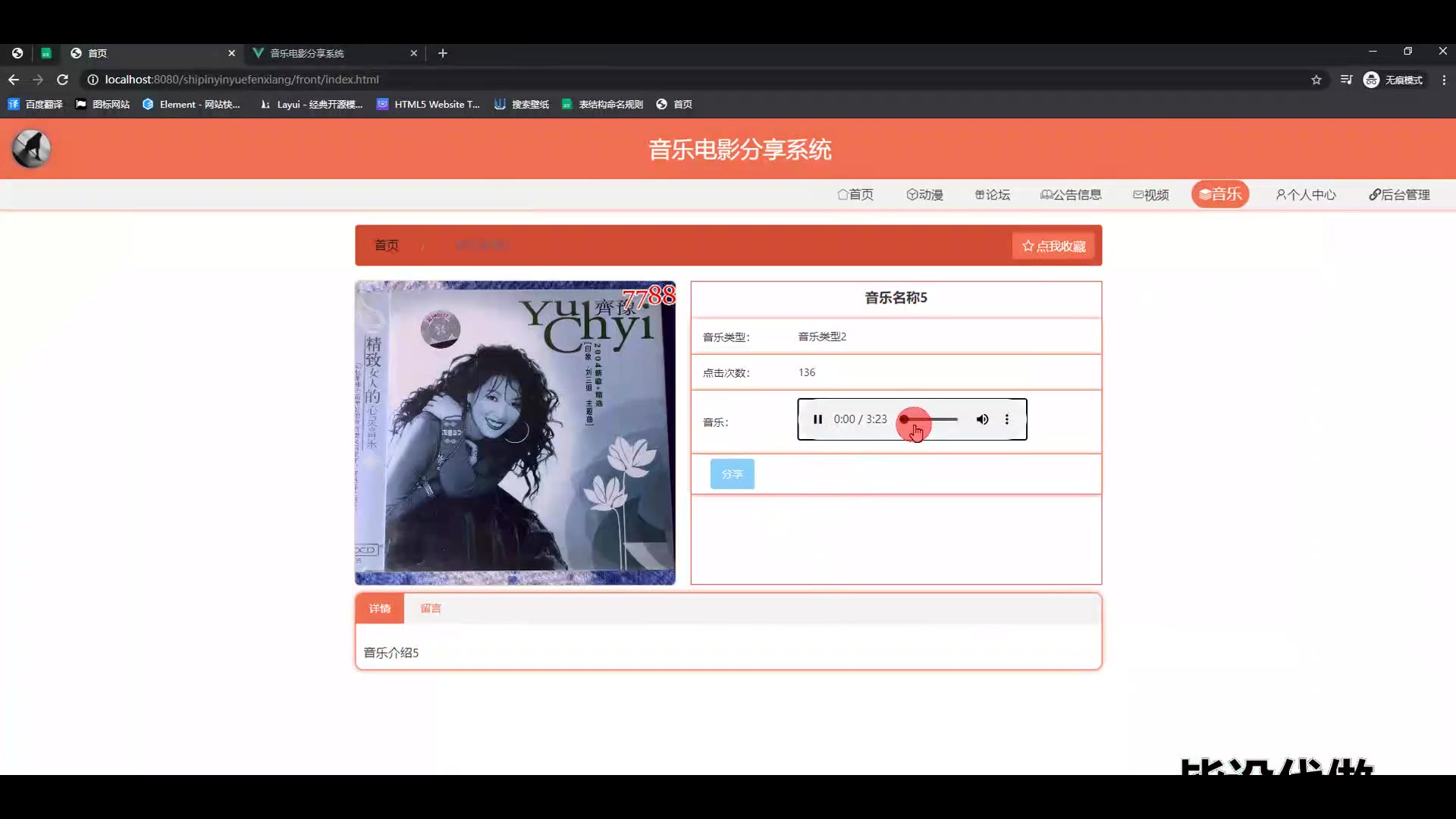The image size is (1456, 819).
Task: Open the Element bookmark
Action: [x=191, y=105]
